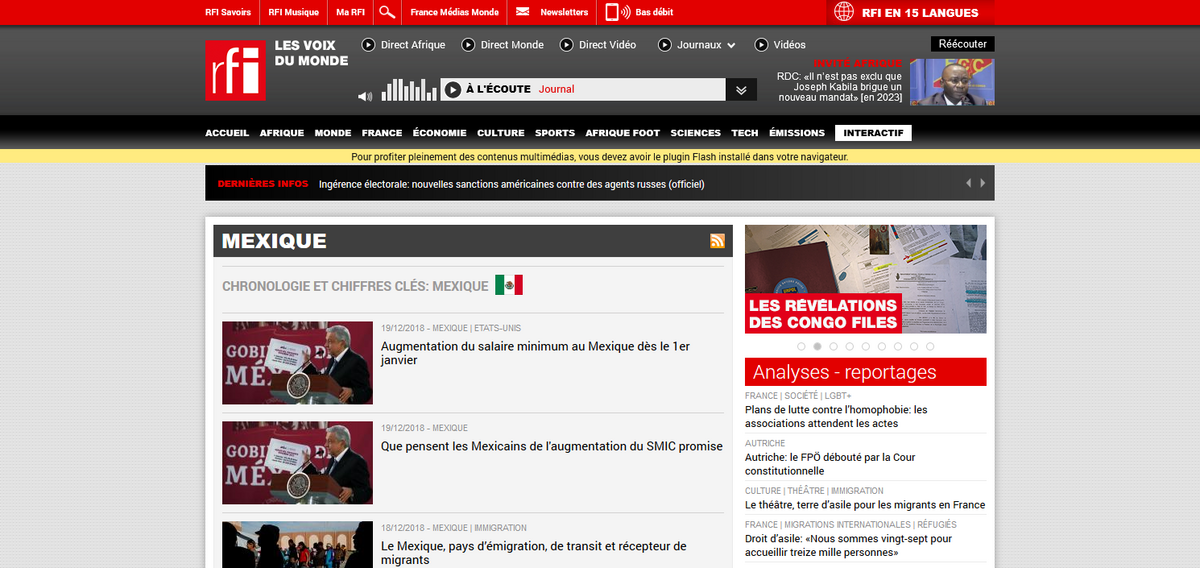Open the Économie section
Screen dimensions: 1200x568
(439, 133)
